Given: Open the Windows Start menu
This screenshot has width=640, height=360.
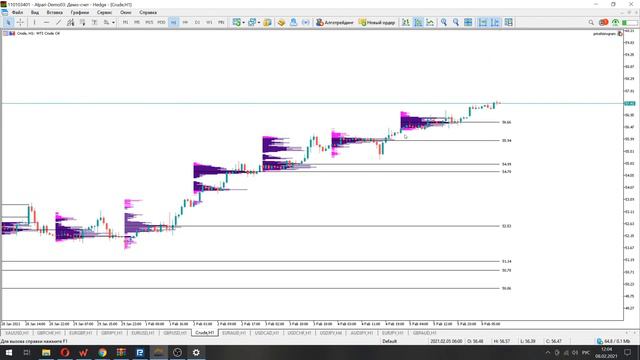Looking at the screenshot, I should pyautogui.click(x=8, y=352).
